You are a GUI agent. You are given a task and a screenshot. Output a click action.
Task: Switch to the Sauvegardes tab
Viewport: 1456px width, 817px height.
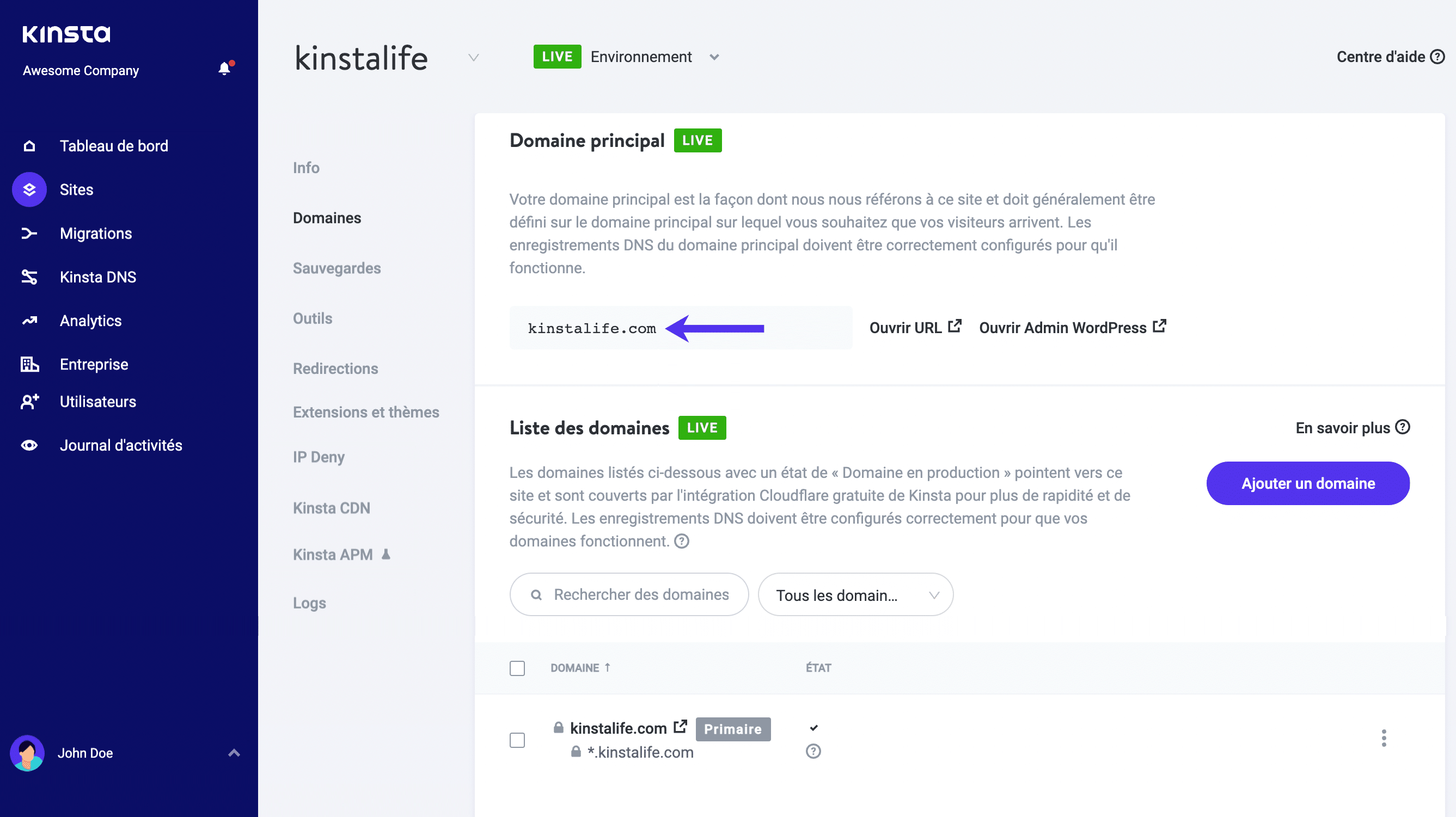(337, 268)
